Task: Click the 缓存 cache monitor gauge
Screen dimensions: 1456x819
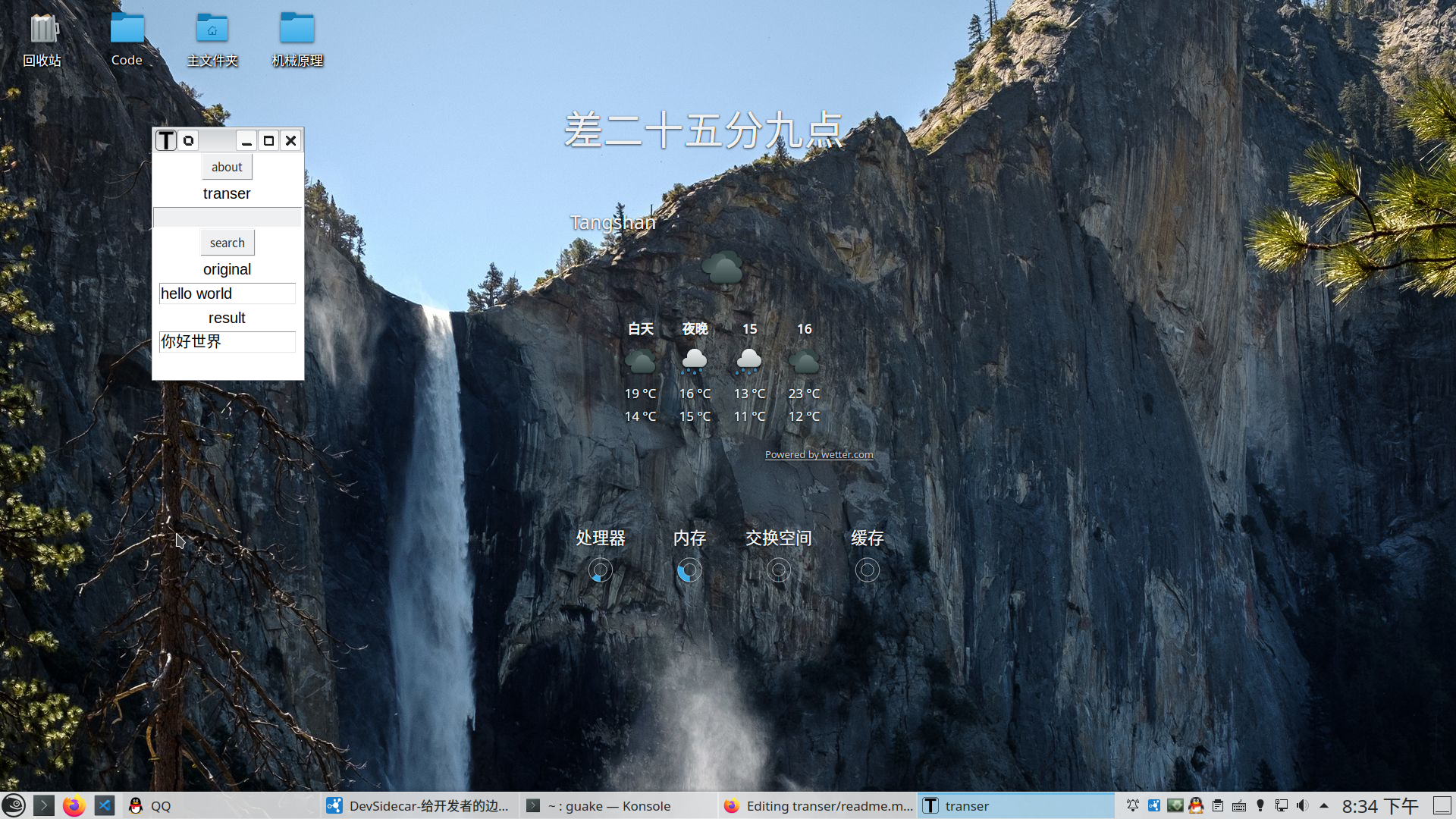Action: (x=868, y=570)
